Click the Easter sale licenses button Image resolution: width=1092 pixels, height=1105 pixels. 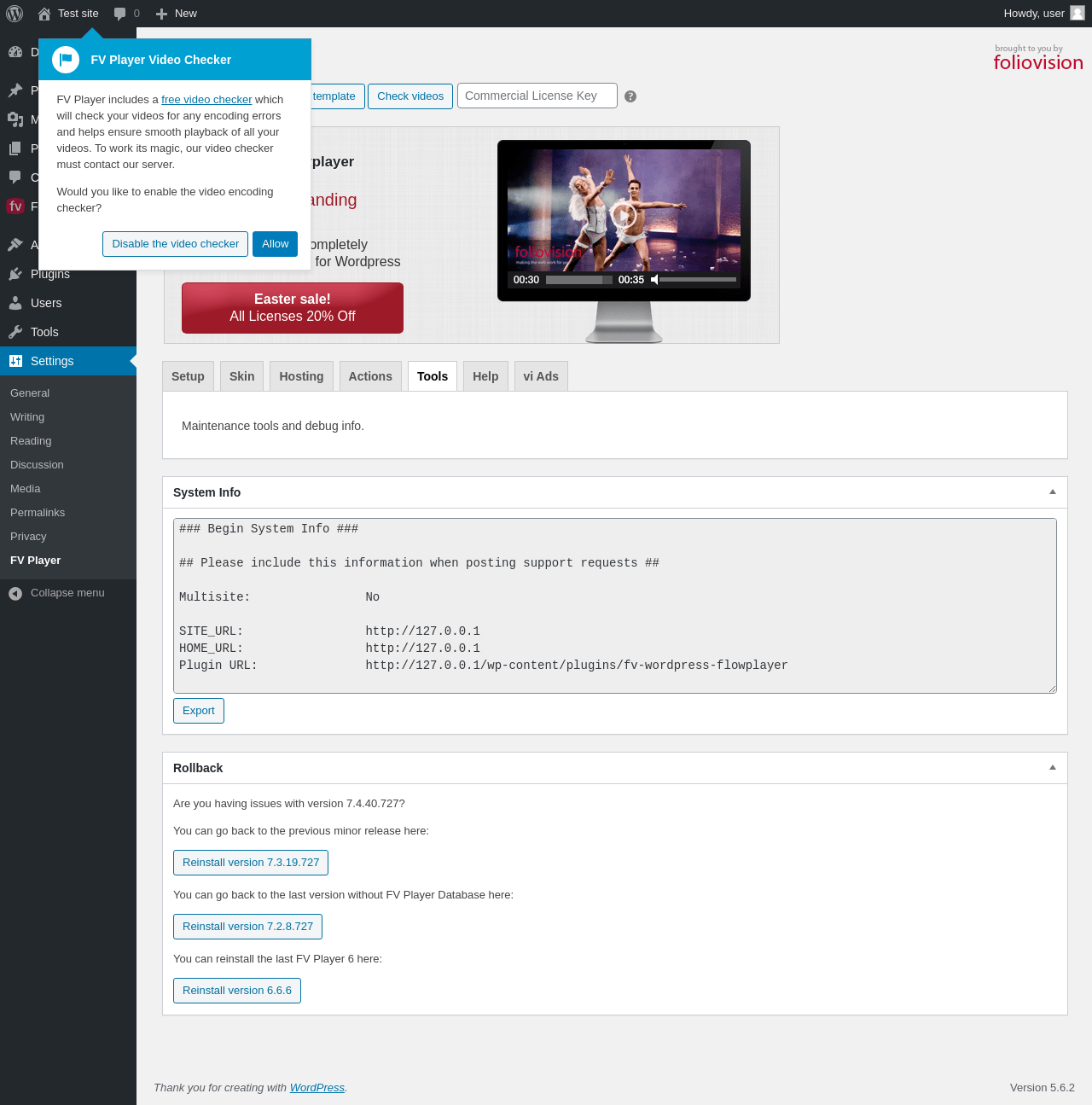coord(293,308)
